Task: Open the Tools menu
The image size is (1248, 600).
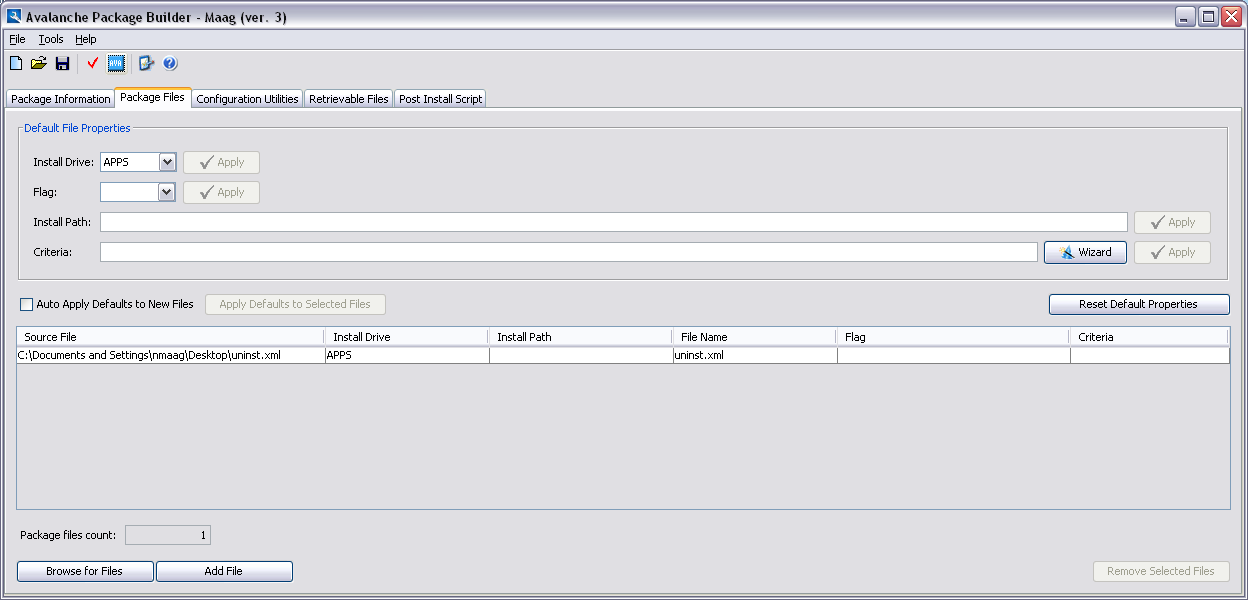Action: (50, 39)
